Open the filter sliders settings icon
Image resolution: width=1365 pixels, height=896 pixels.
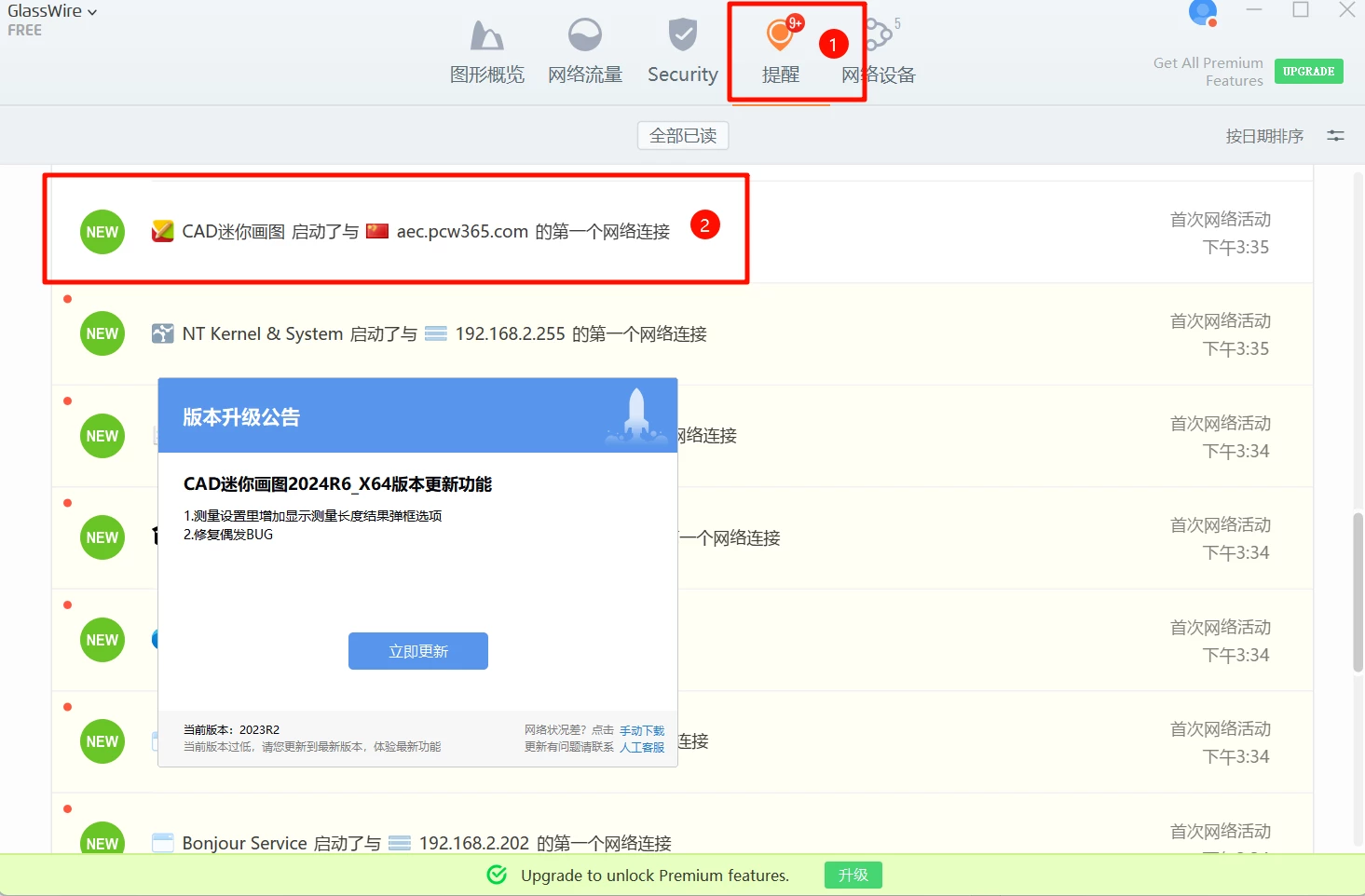tap(1335, 136)
